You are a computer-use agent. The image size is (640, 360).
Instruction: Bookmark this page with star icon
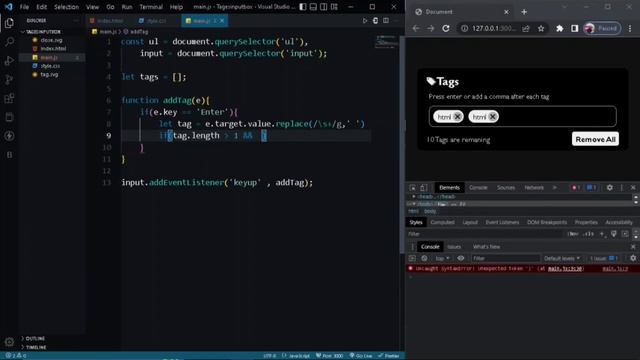(541, 28)
